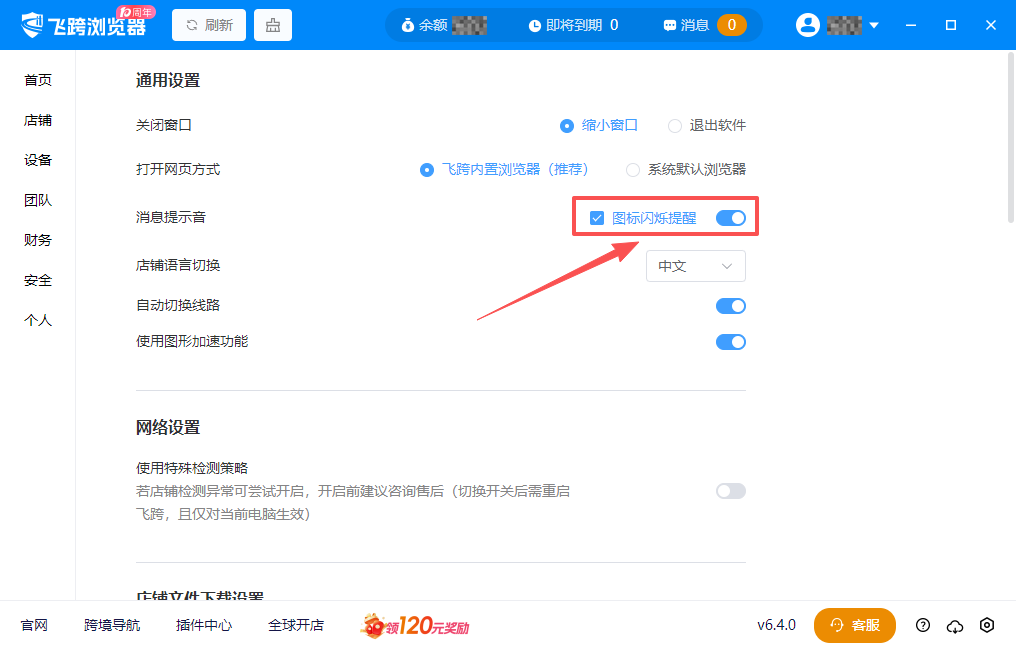Select the 退出软件 radio button
The image size is (1016, 650).
(x=675, y=125)
